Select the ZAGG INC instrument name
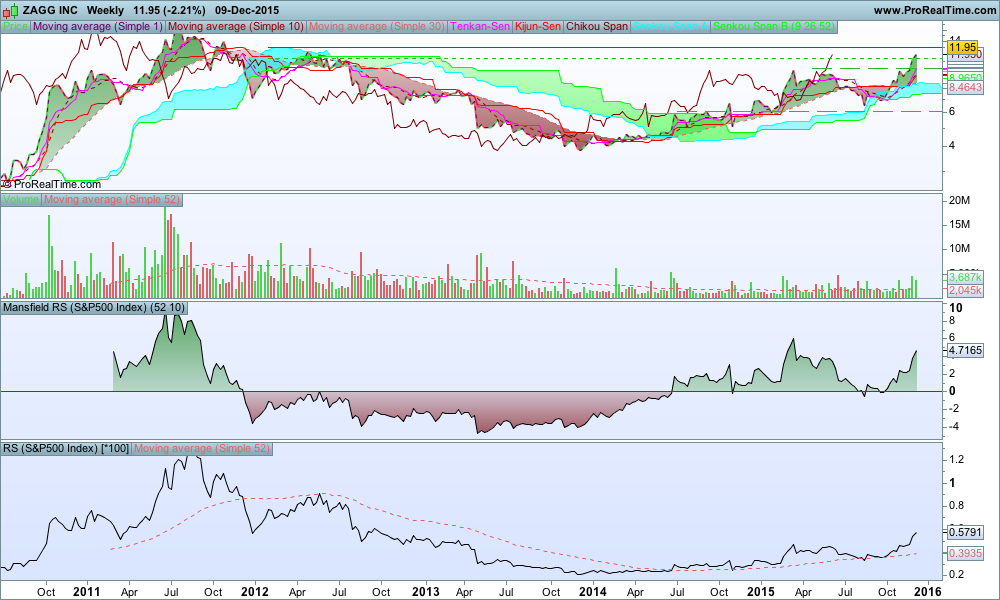Screen dimensions: 1000x600 [49, 10]
